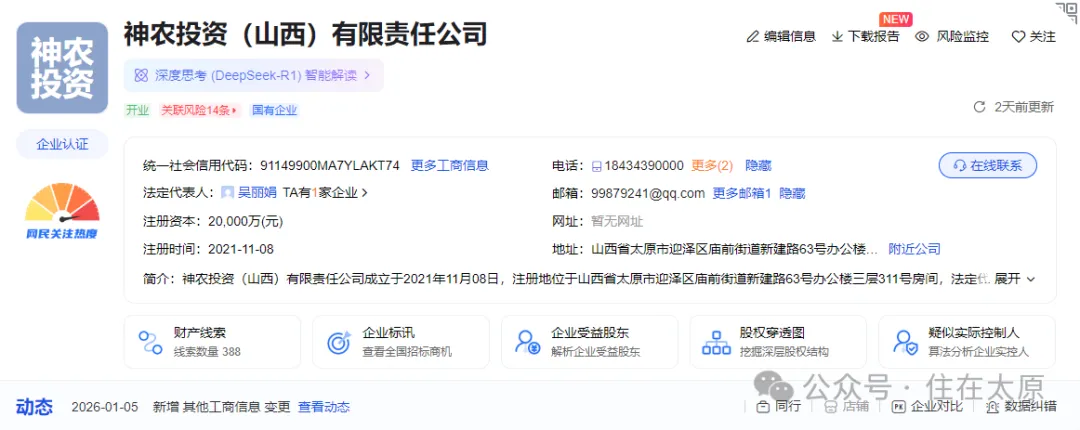Screen dimensions: 1080x430
Task: Click the address 山西省太原市迎泽区庙前街道新建路63号办公楼
Action: (735, 249)
